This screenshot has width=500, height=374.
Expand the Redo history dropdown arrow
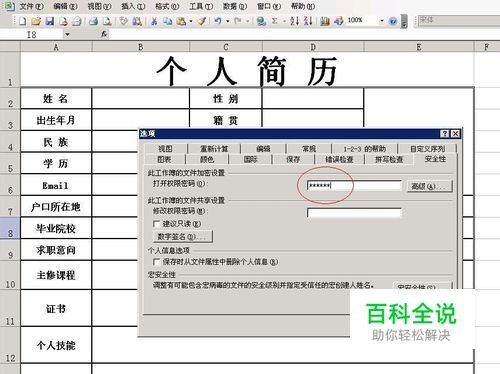click(x=247, y=21)
